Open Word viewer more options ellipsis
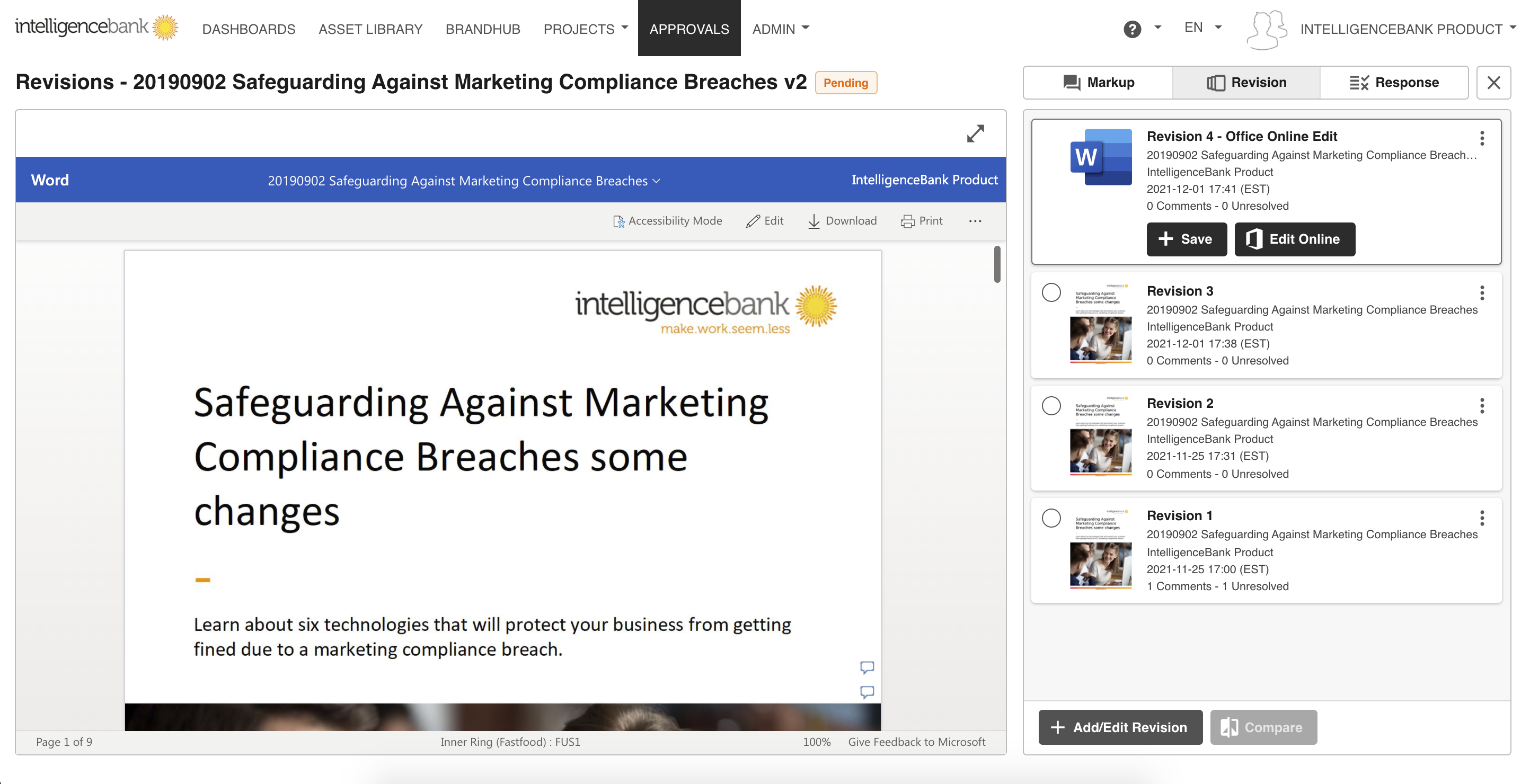The image size is (1521, 784). click(975, 221)
